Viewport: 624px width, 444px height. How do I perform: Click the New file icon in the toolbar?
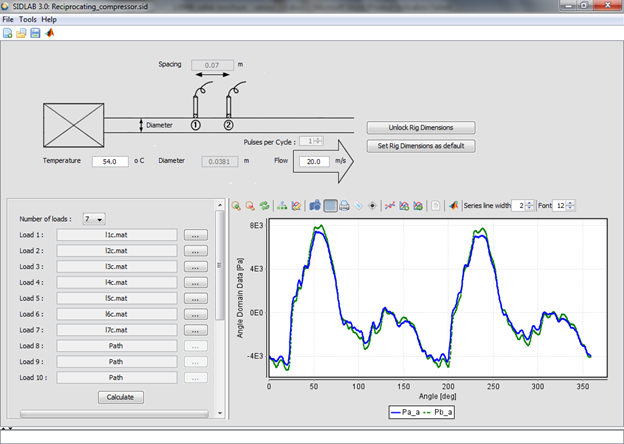coord(8,33)
